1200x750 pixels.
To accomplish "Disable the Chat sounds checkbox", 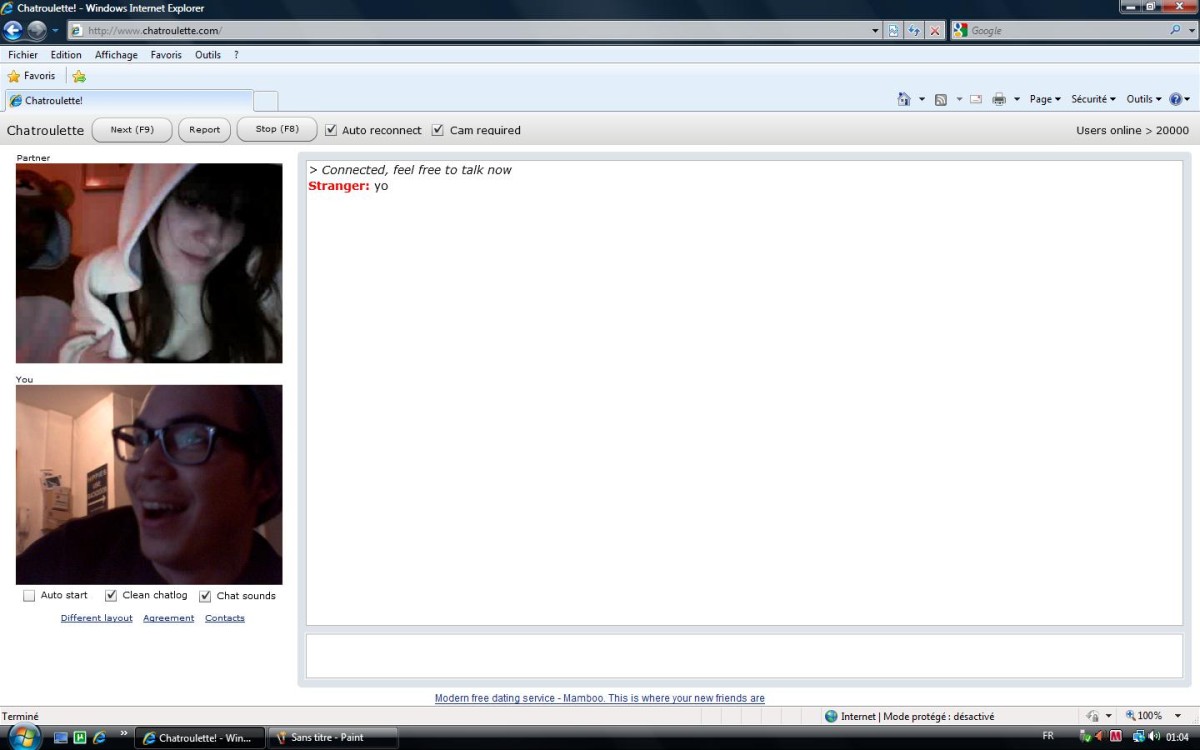I will [x=205, y=596].
